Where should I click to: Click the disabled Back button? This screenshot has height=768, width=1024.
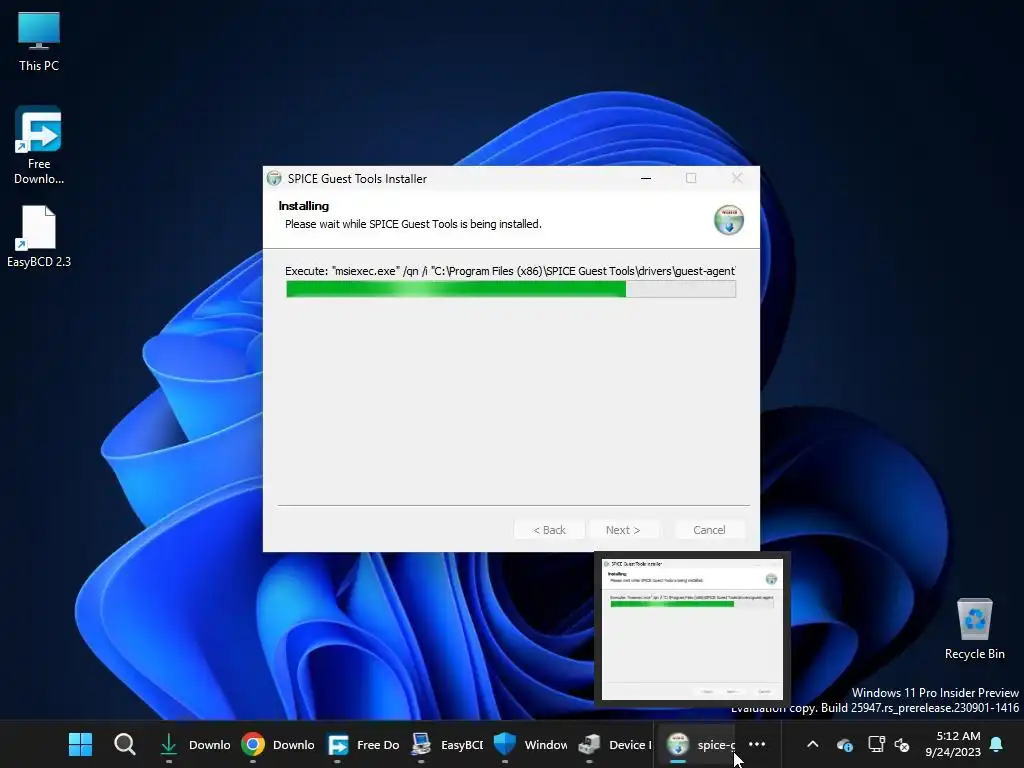[x=549, y=530]
